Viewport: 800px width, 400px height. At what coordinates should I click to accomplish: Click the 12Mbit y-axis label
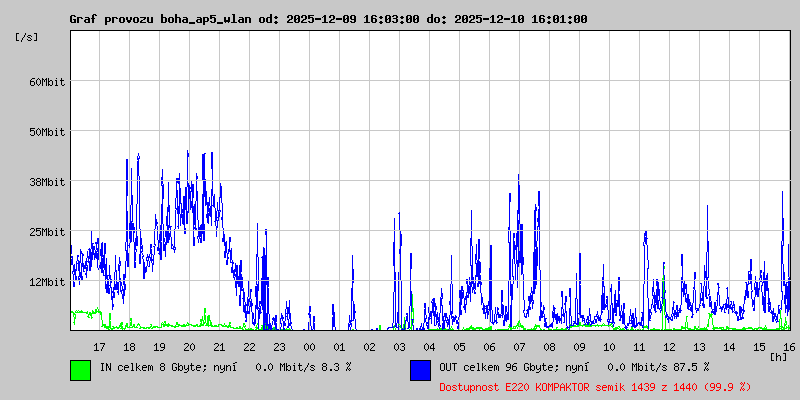click(x=47, y=282)
